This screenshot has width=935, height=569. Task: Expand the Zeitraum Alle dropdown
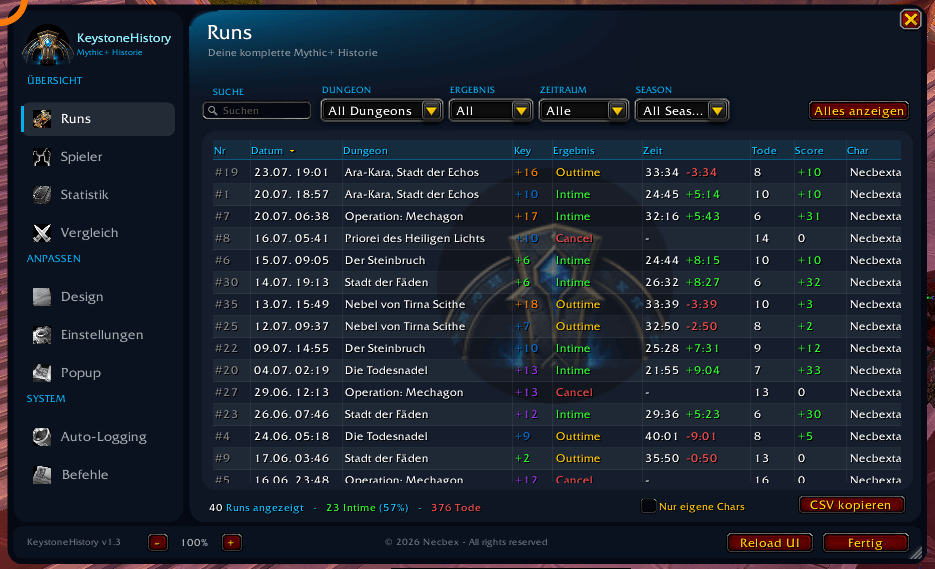(583, 110)
